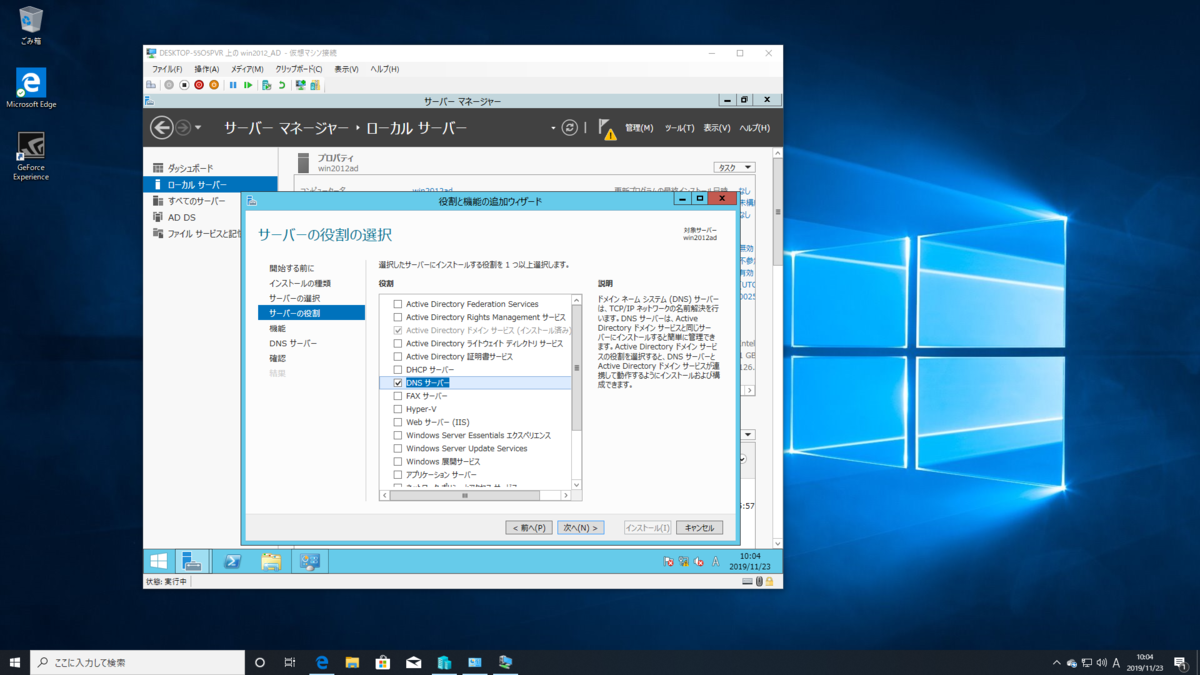This screenshot has height=675, width=1200.
Task: Open Microsoft Store on host taskbar
Action: 382,662
